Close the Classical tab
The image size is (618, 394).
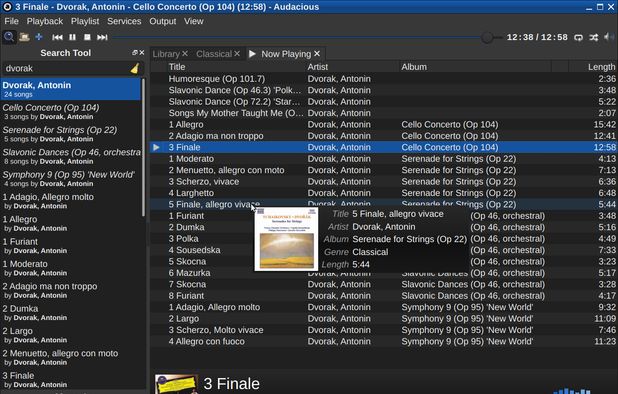pos(237,54)
